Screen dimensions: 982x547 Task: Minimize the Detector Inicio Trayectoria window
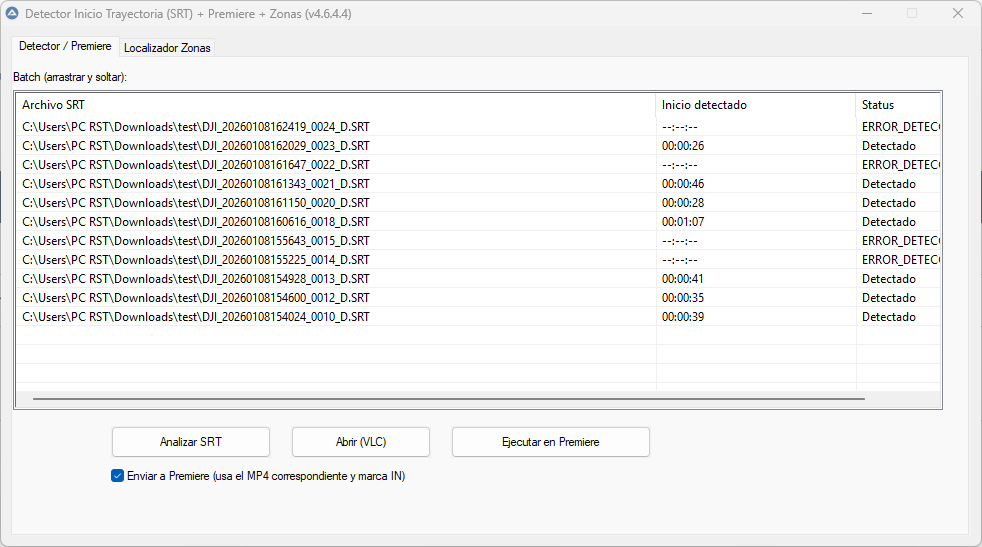click(865, 14)
